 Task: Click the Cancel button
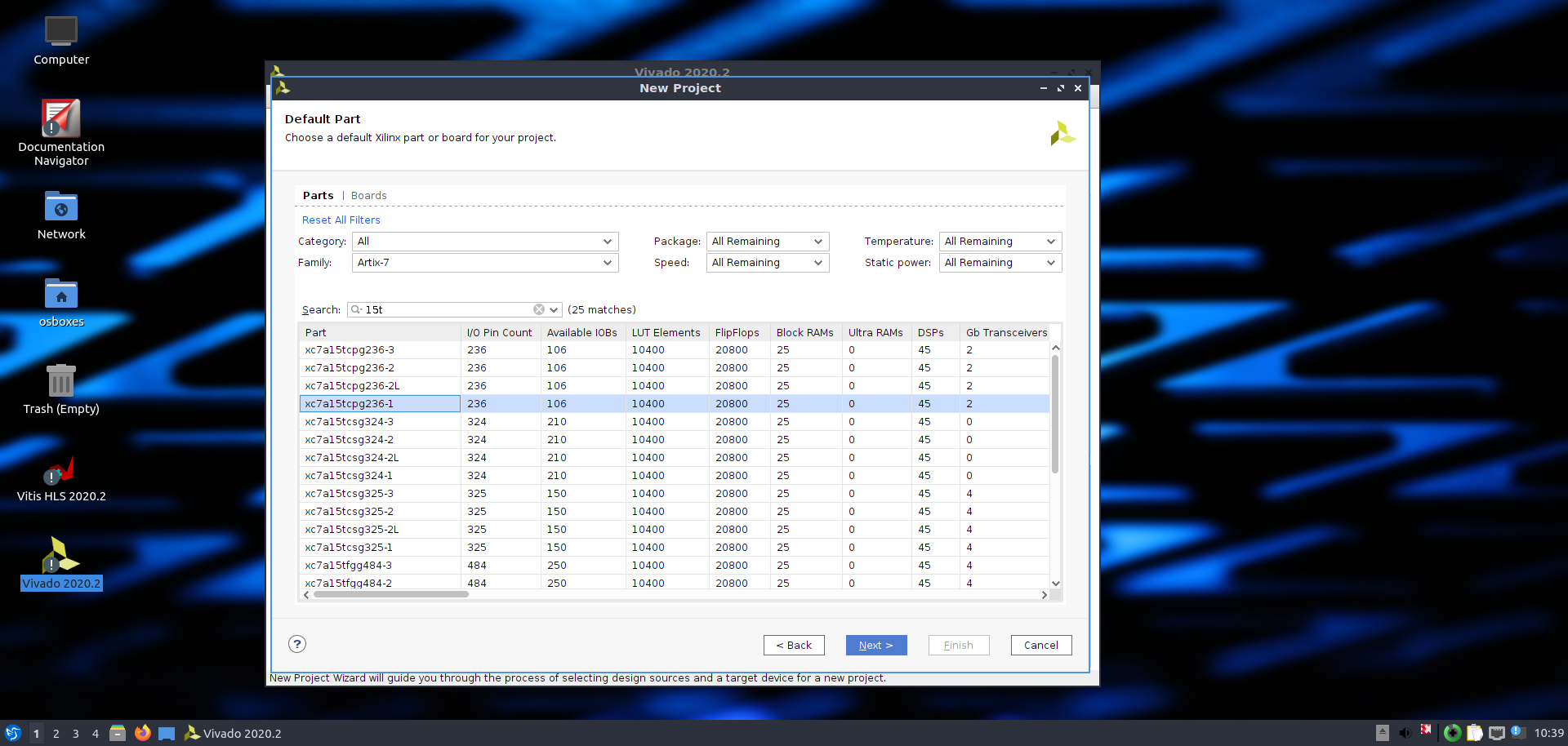pos(1041,645)
